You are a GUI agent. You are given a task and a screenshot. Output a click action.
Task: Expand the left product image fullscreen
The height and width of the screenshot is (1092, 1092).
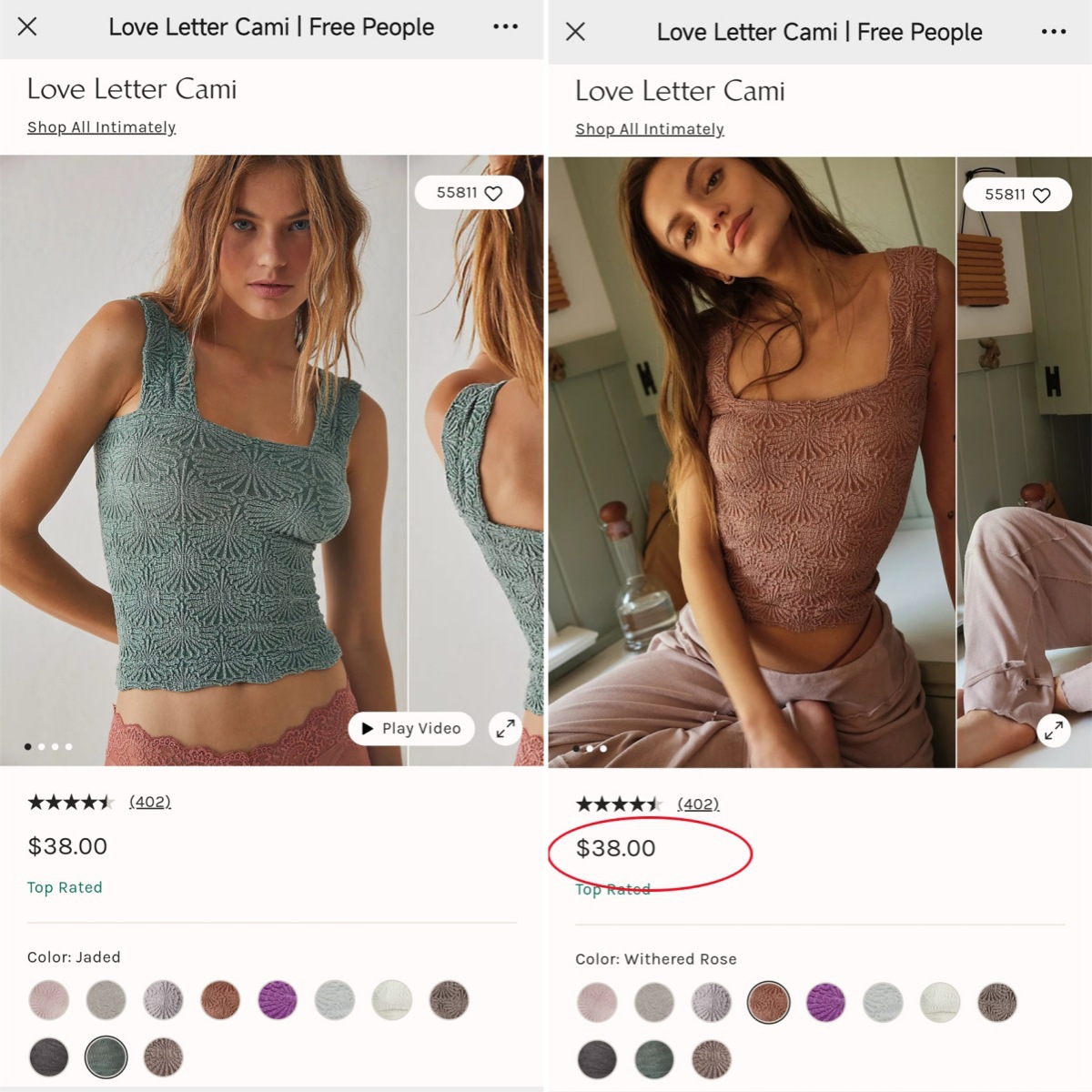505,728
